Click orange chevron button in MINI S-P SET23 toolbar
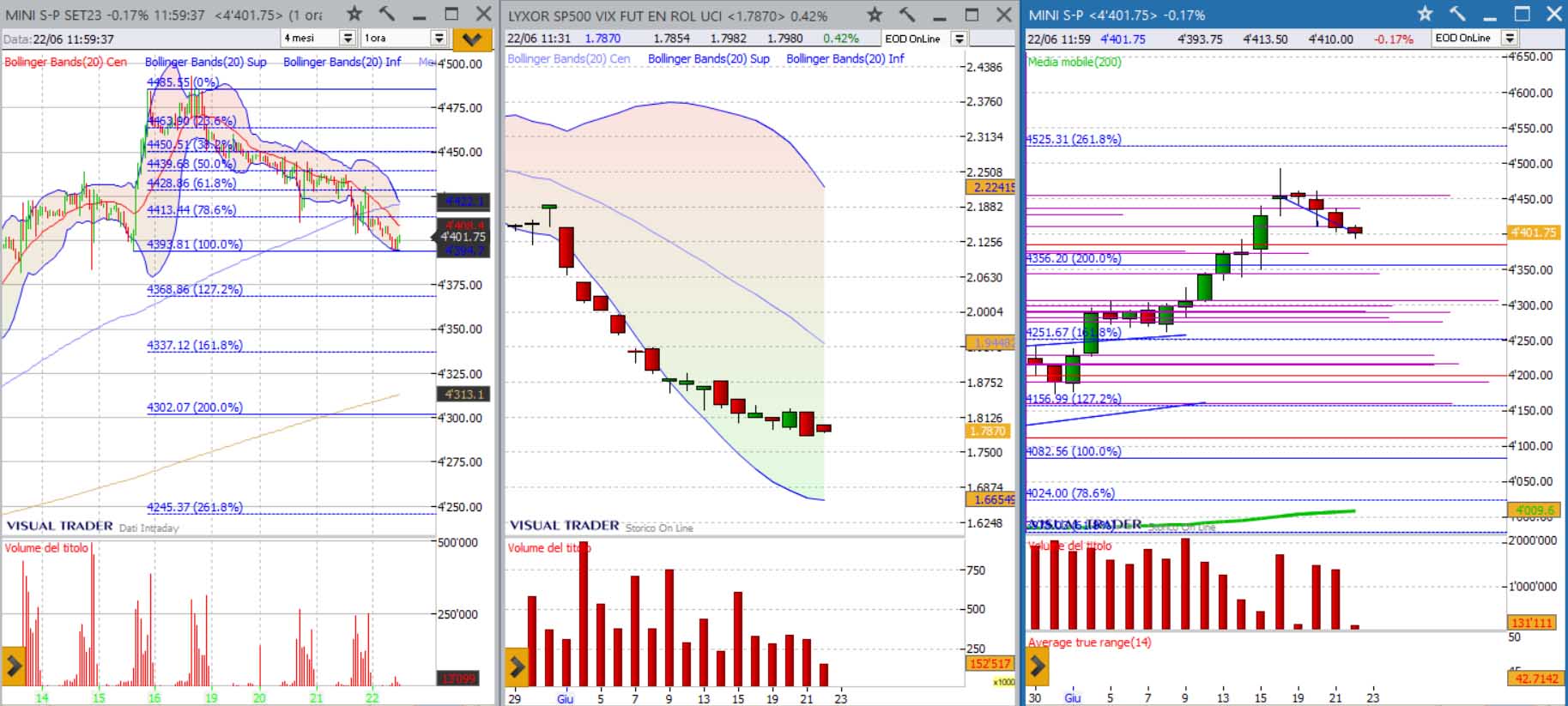Image resolution: width=1568 pixels, height=706 pixels. coord(472,39)
